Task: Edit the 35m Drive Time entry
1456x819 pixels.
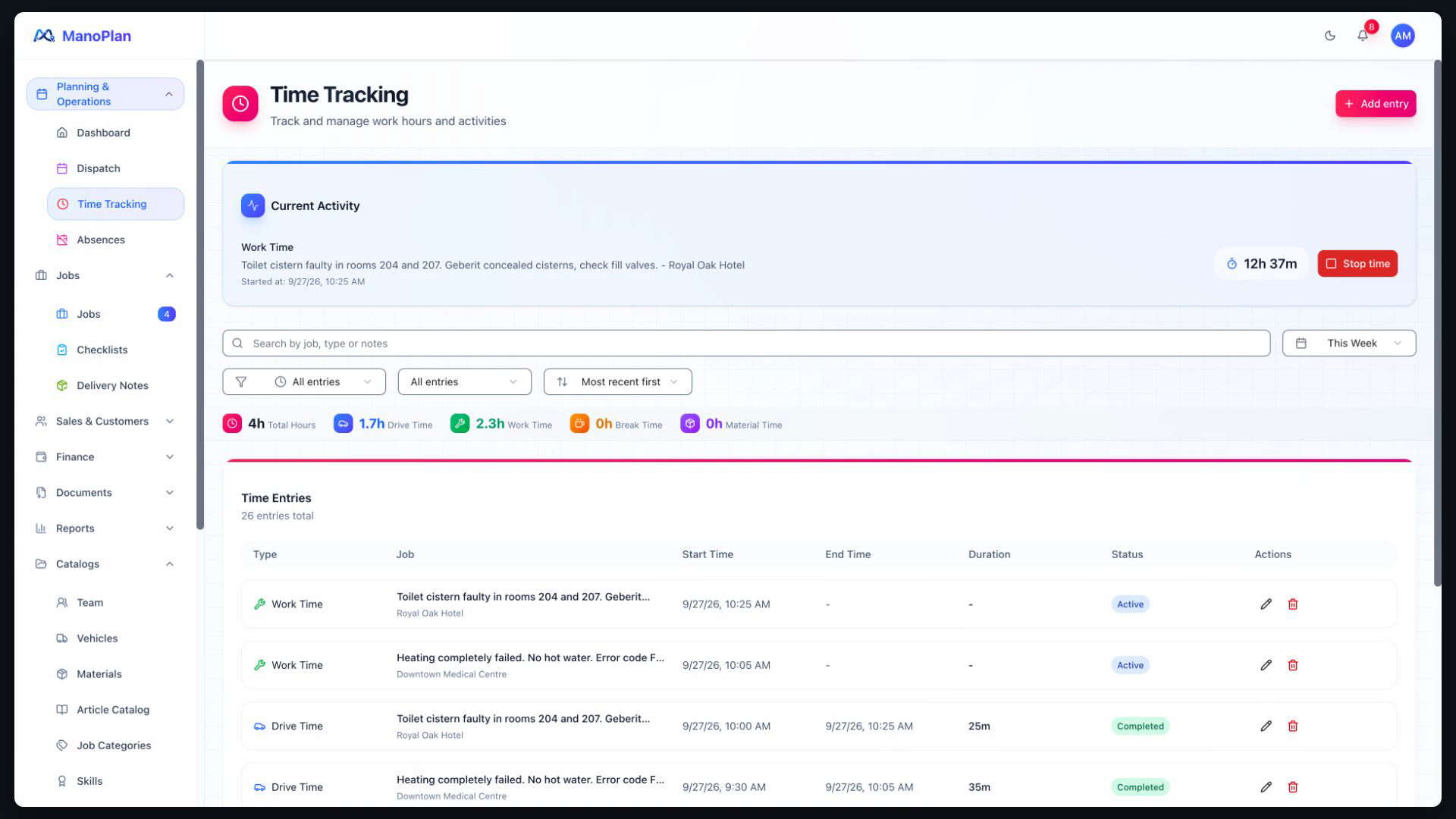Action: 1266,787
